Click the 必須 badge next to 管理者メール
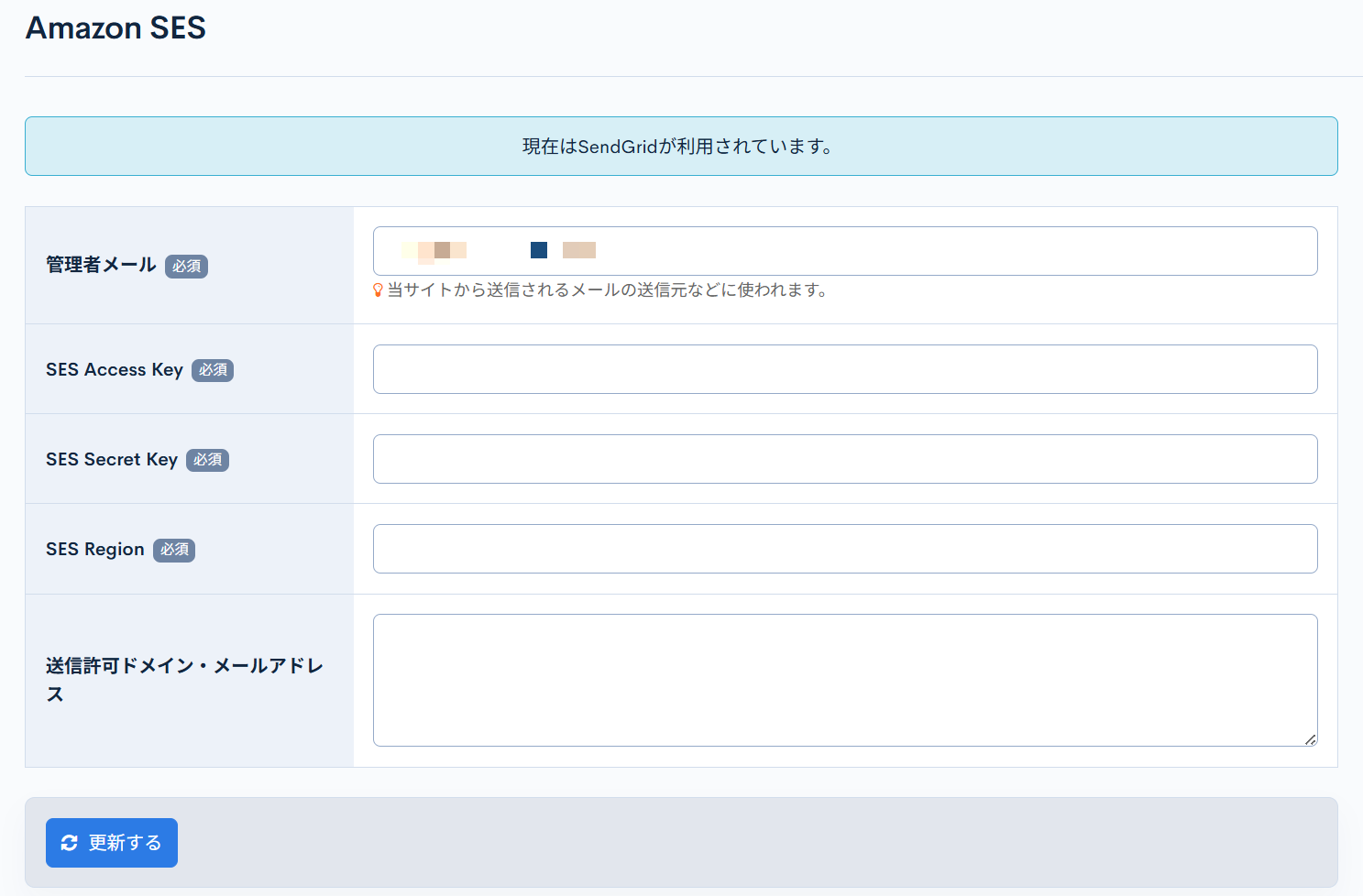 (186, 267)
